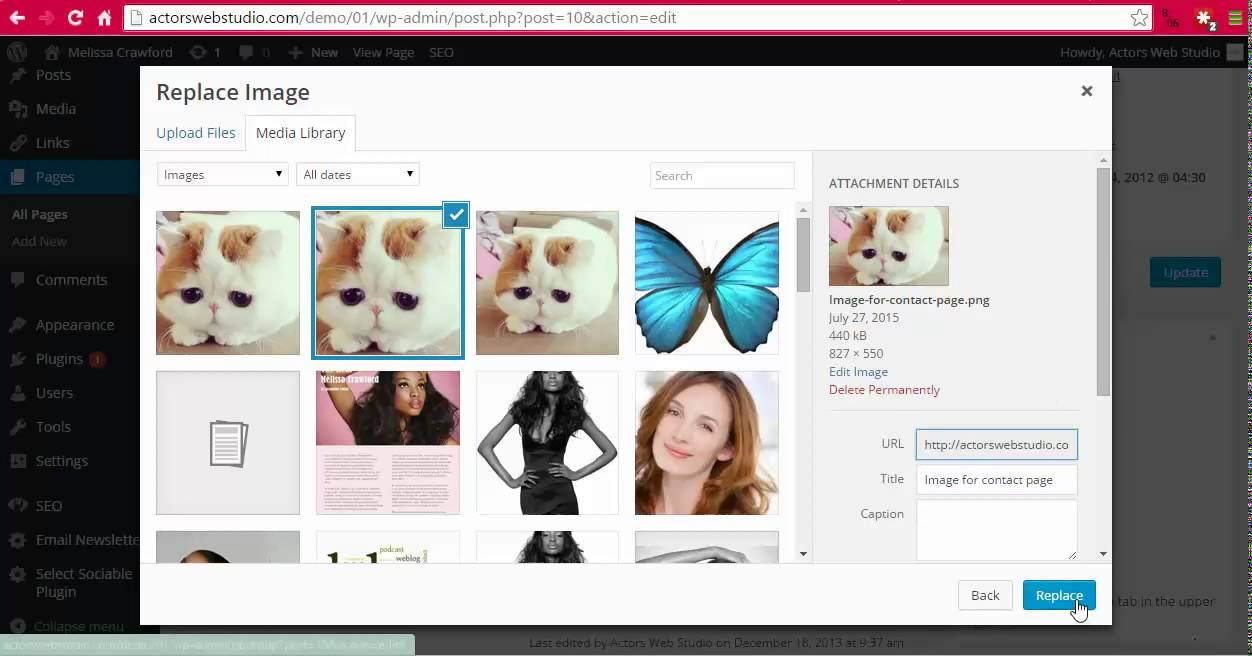Select the woman in black dress thumbnail
This screenshot has height=656, width=1252.
tap(547, 443)
